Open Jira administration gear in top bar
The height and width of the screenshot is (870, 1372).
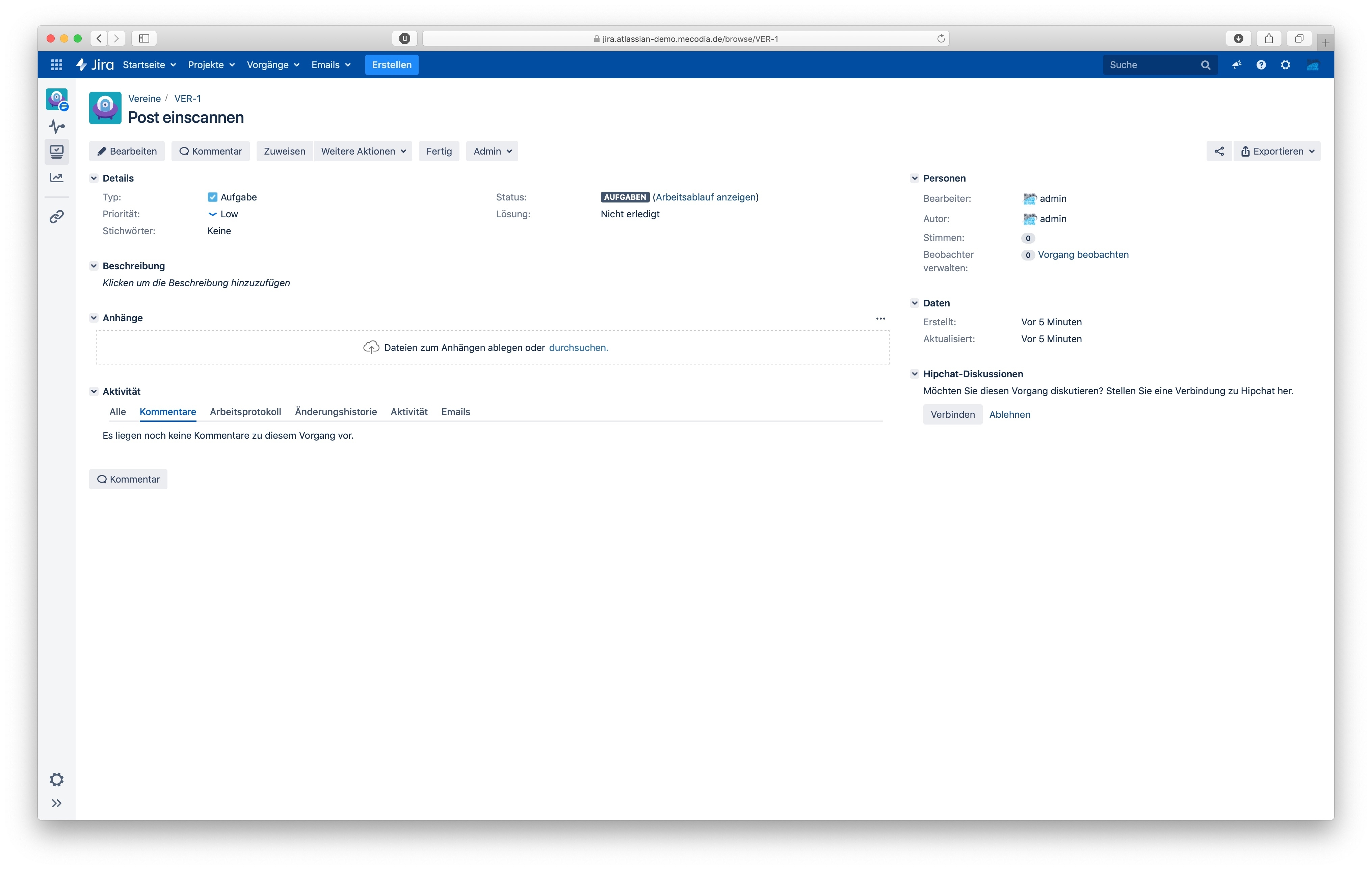pyautogui.click(x=1285, y=65)
